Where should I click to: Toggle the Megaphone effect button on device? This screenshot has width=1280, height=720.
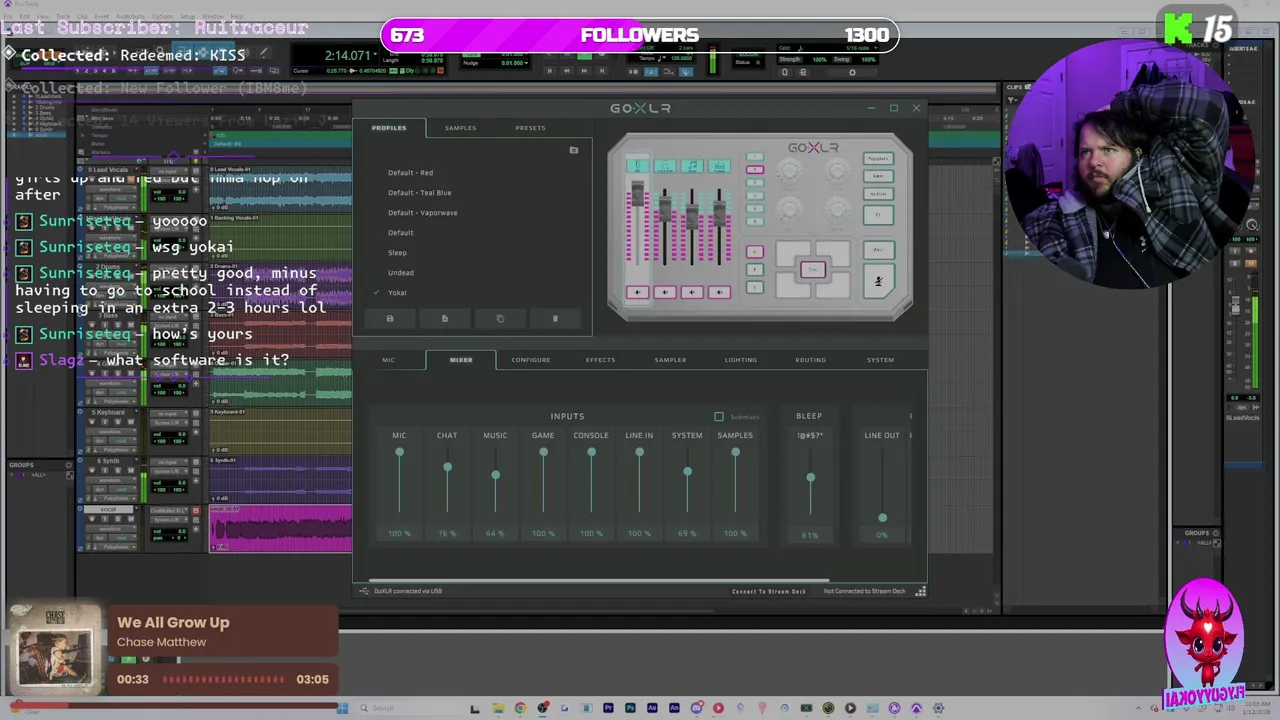point(879,159)
